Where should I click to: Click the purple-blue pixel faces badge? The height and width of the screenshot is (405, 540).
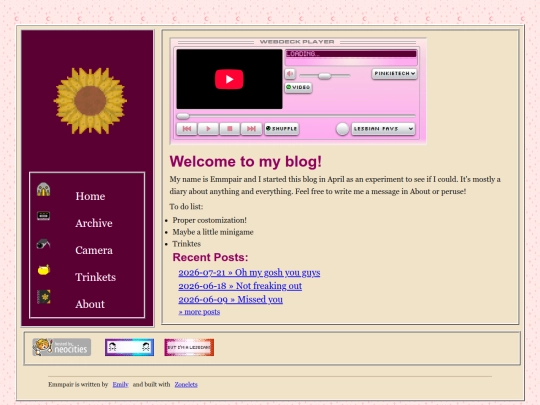pos(129,347)
